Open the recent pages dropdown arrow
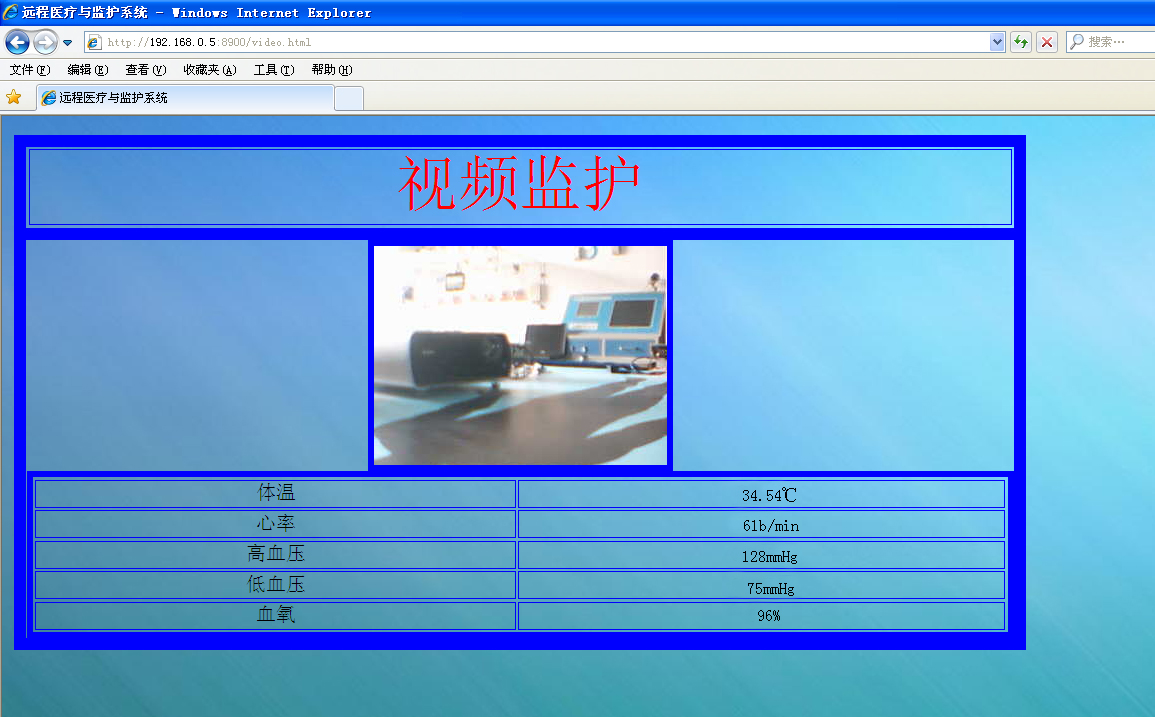The width and height of the screenshot is (1155, 717). pyautogui.click(x=68, y=43)
